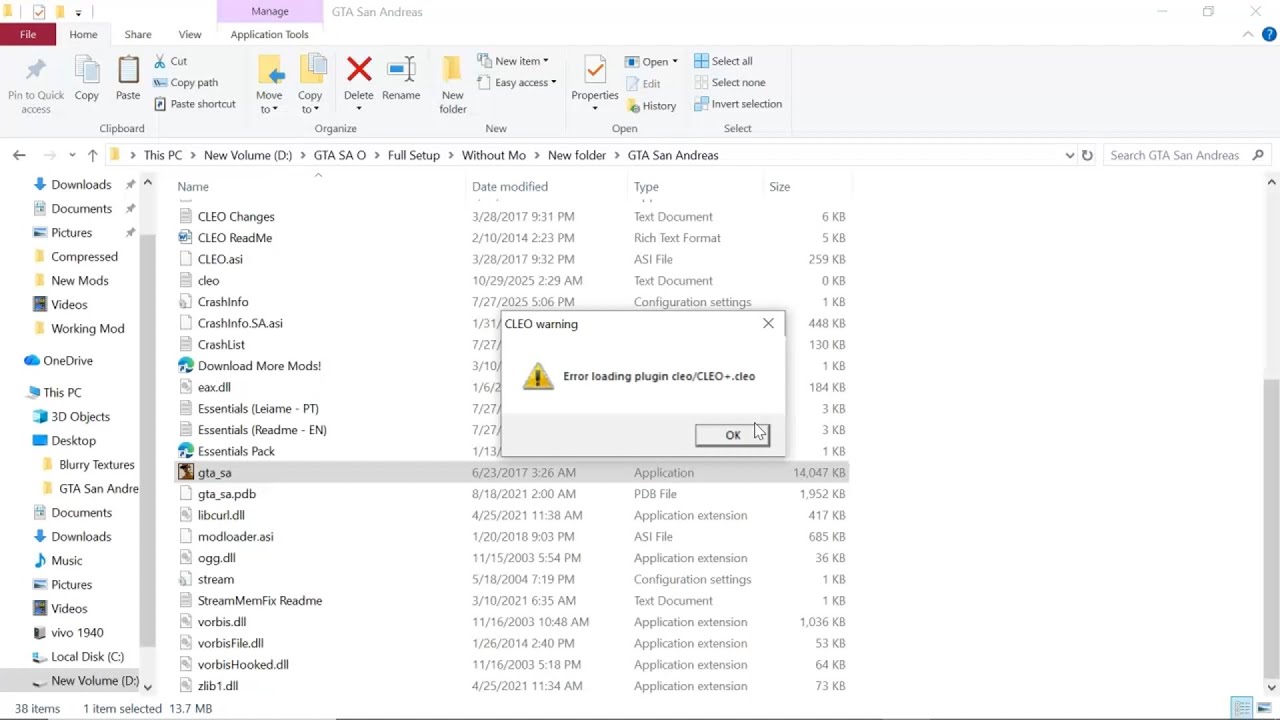Sort files by Date modified column

tap(510, 186)
